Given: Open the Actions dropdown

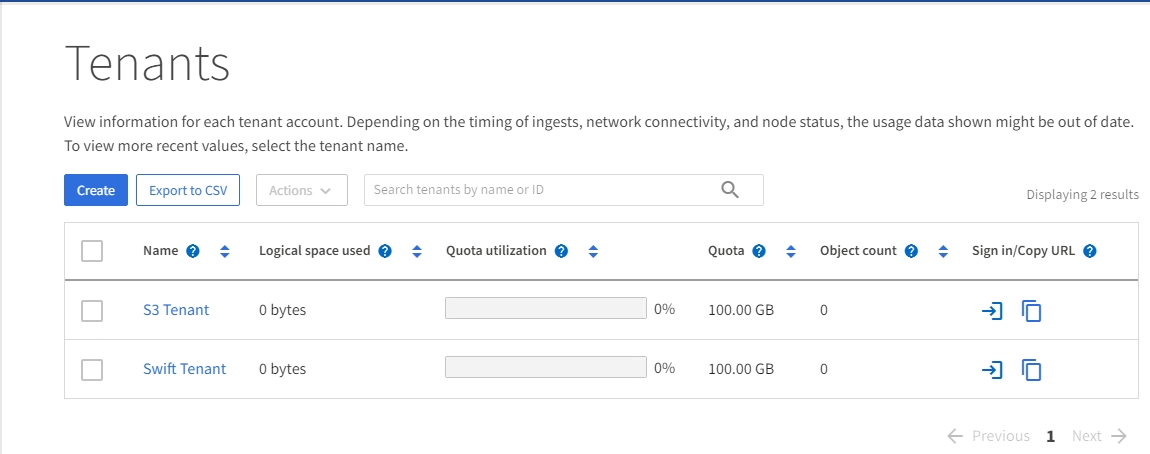Looking at the screenshot, I should click(x=301, y=190).
